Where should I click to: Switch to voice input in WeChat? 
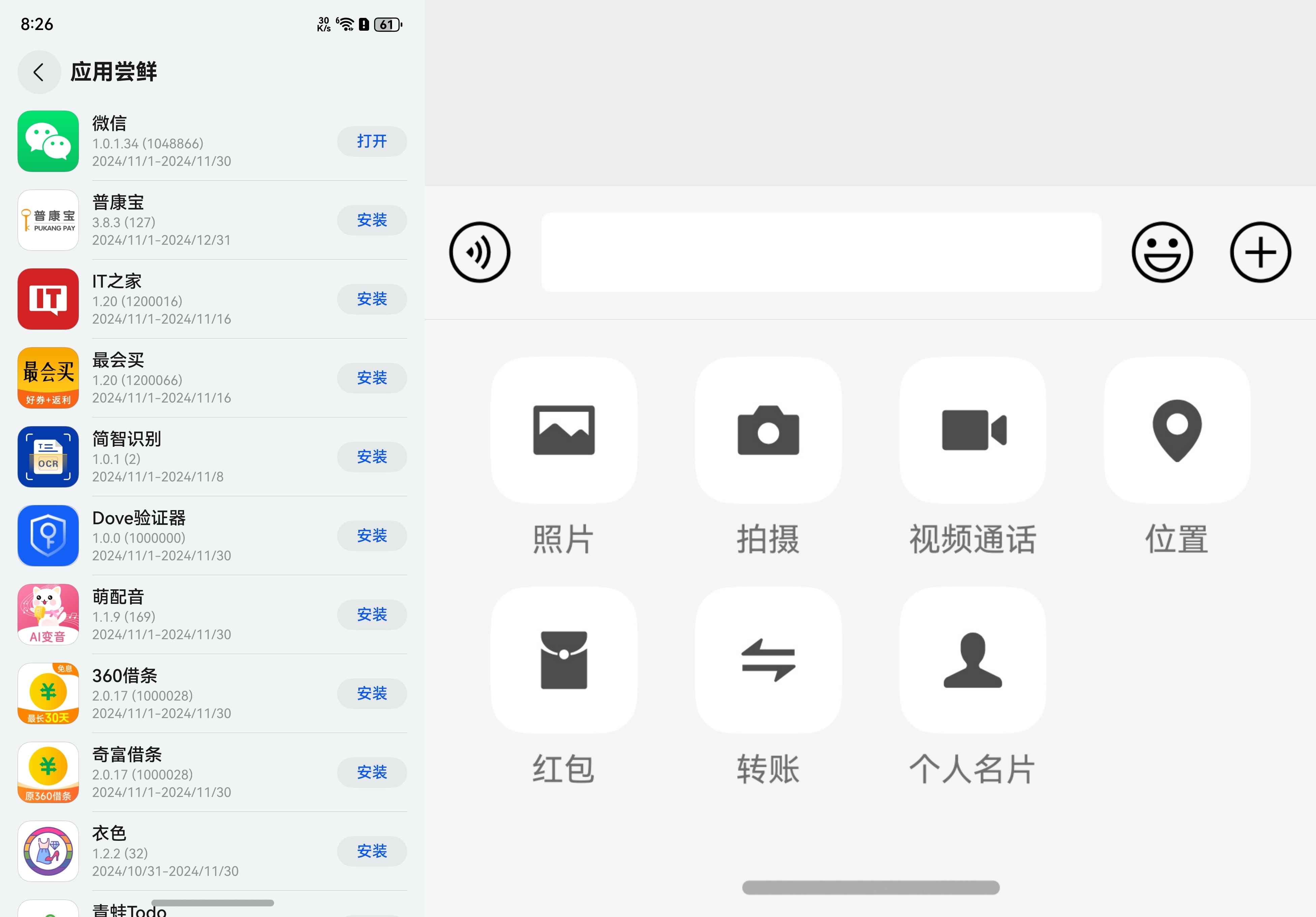(x=480, y=252)
